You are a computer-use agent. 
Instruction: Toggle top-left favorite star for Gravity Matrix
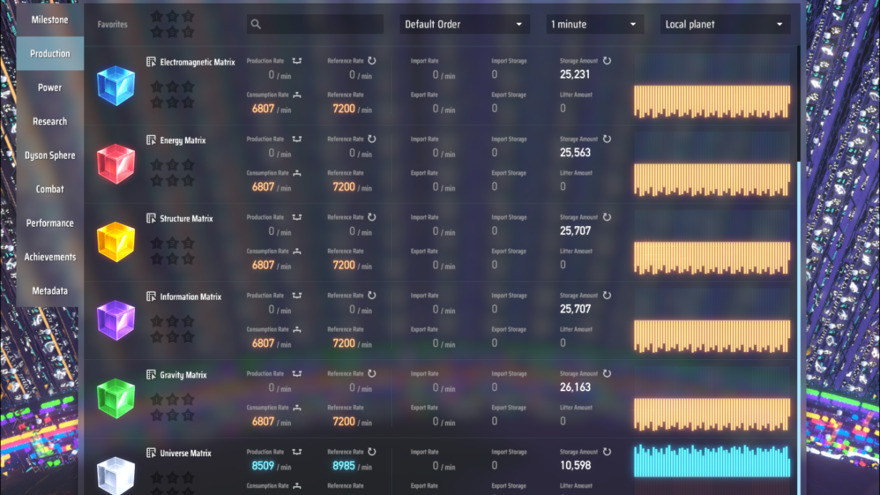[156, 400]
